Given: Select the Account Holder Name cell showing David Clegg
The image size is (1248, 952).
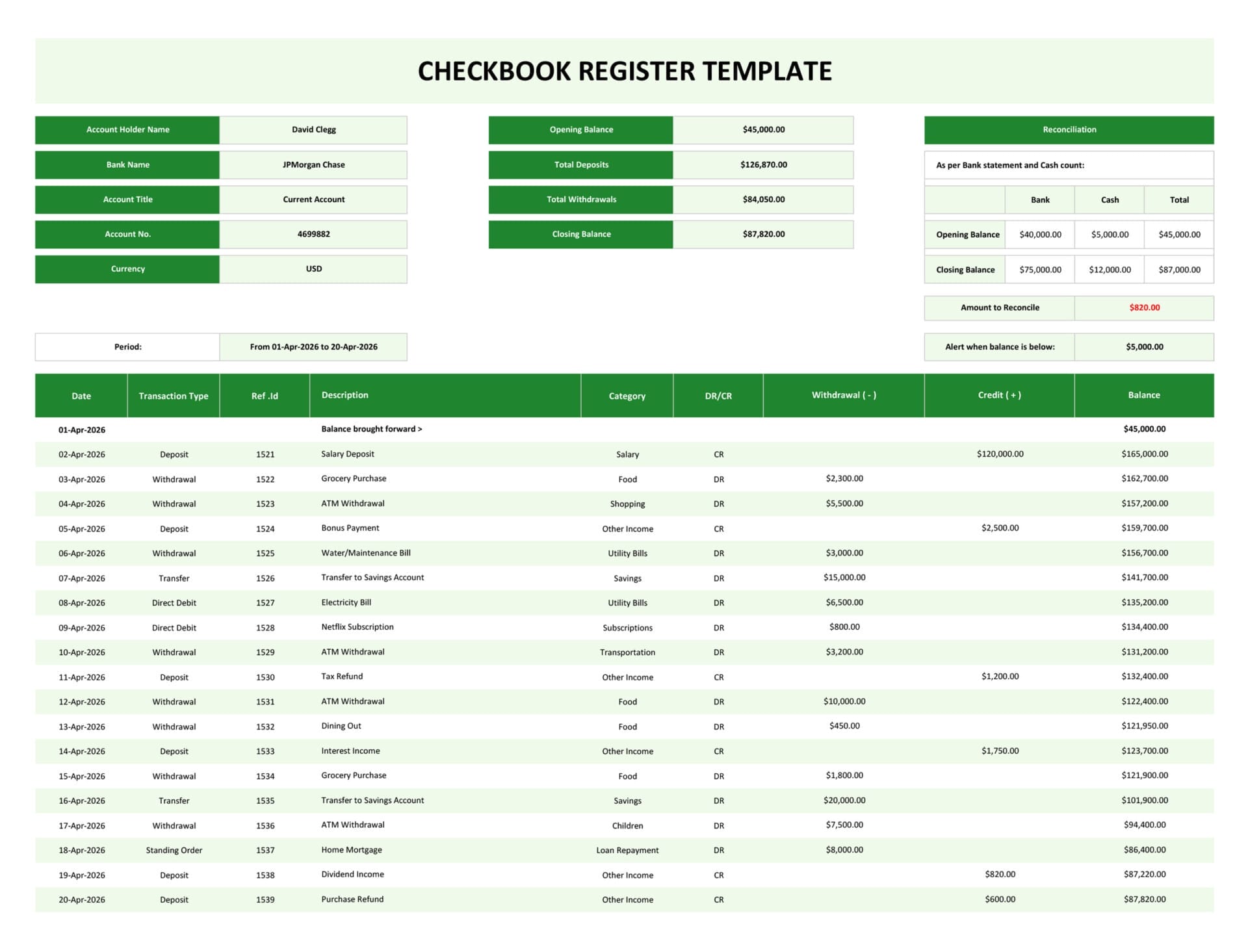Looking at the screenshot, I should [x=313, y=129].
